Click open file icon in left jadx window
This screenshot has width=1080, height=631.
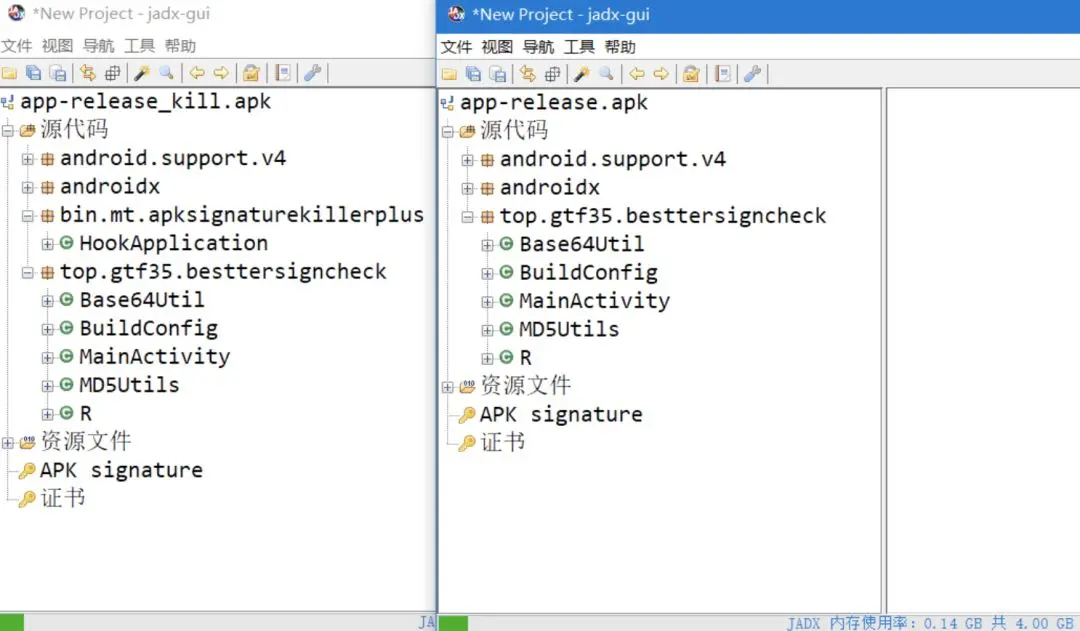pos(10,73)
